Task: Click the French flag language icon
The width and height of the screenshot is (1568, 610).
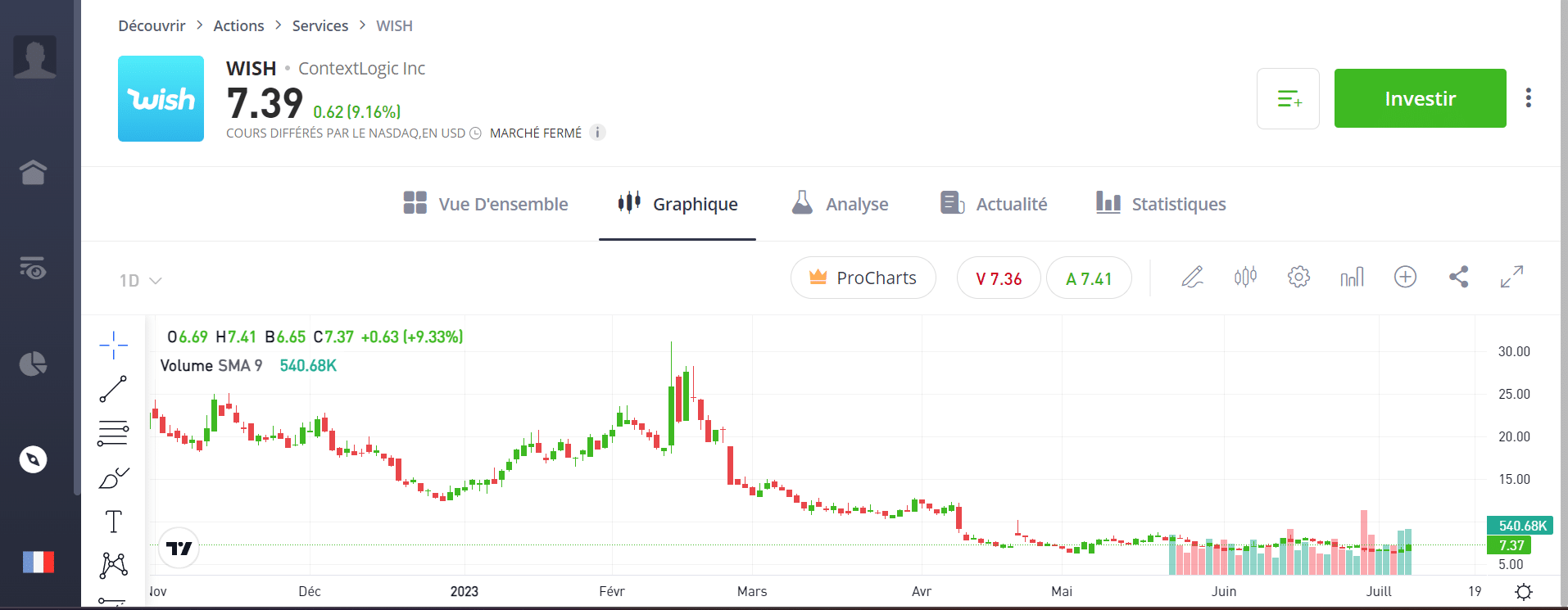Action: click(x=38, y=562)
